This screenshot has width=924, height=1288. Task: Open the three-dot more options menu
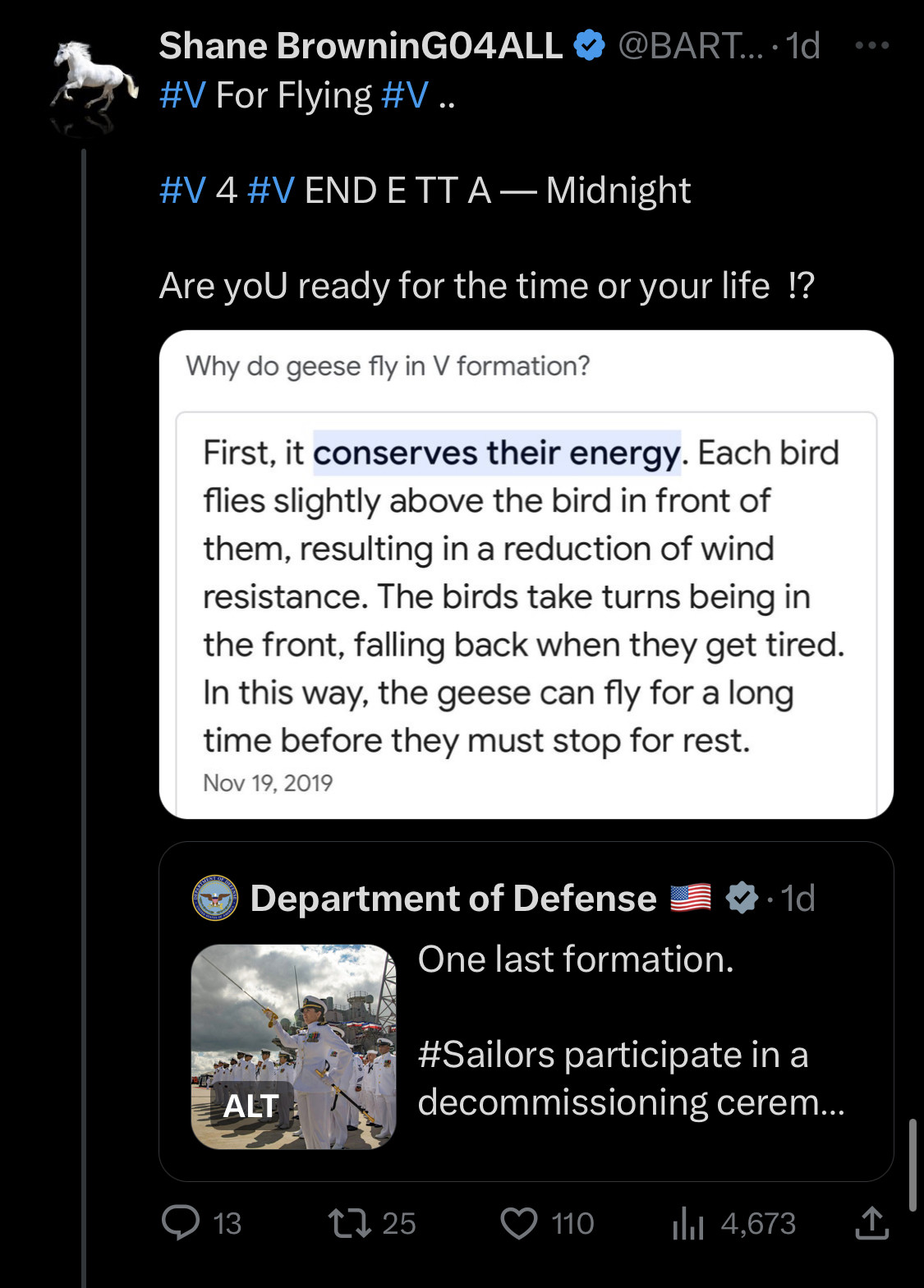pos(871,46)
